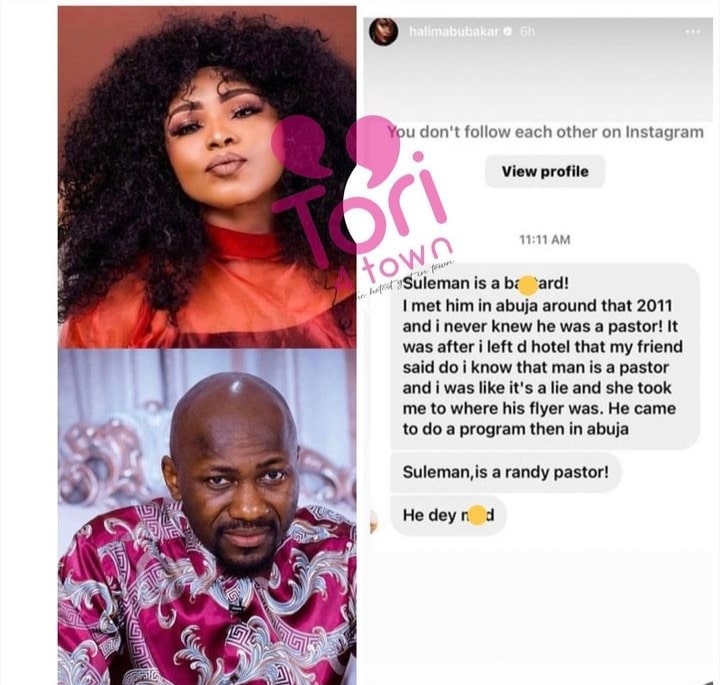720x685 pixels.
Task: Select the 'Suleman,is a randy pastor!' message bubble
Action: tap(506, 472)
